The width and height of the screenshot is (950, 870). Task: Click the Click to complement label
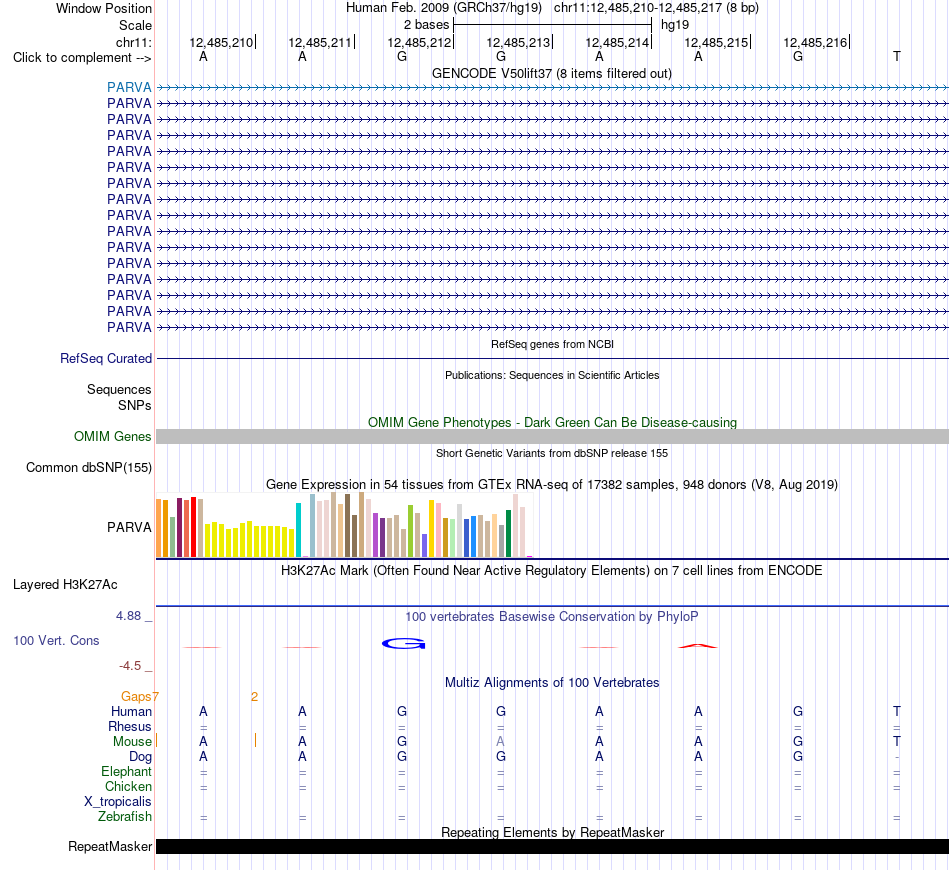point(82,58)
